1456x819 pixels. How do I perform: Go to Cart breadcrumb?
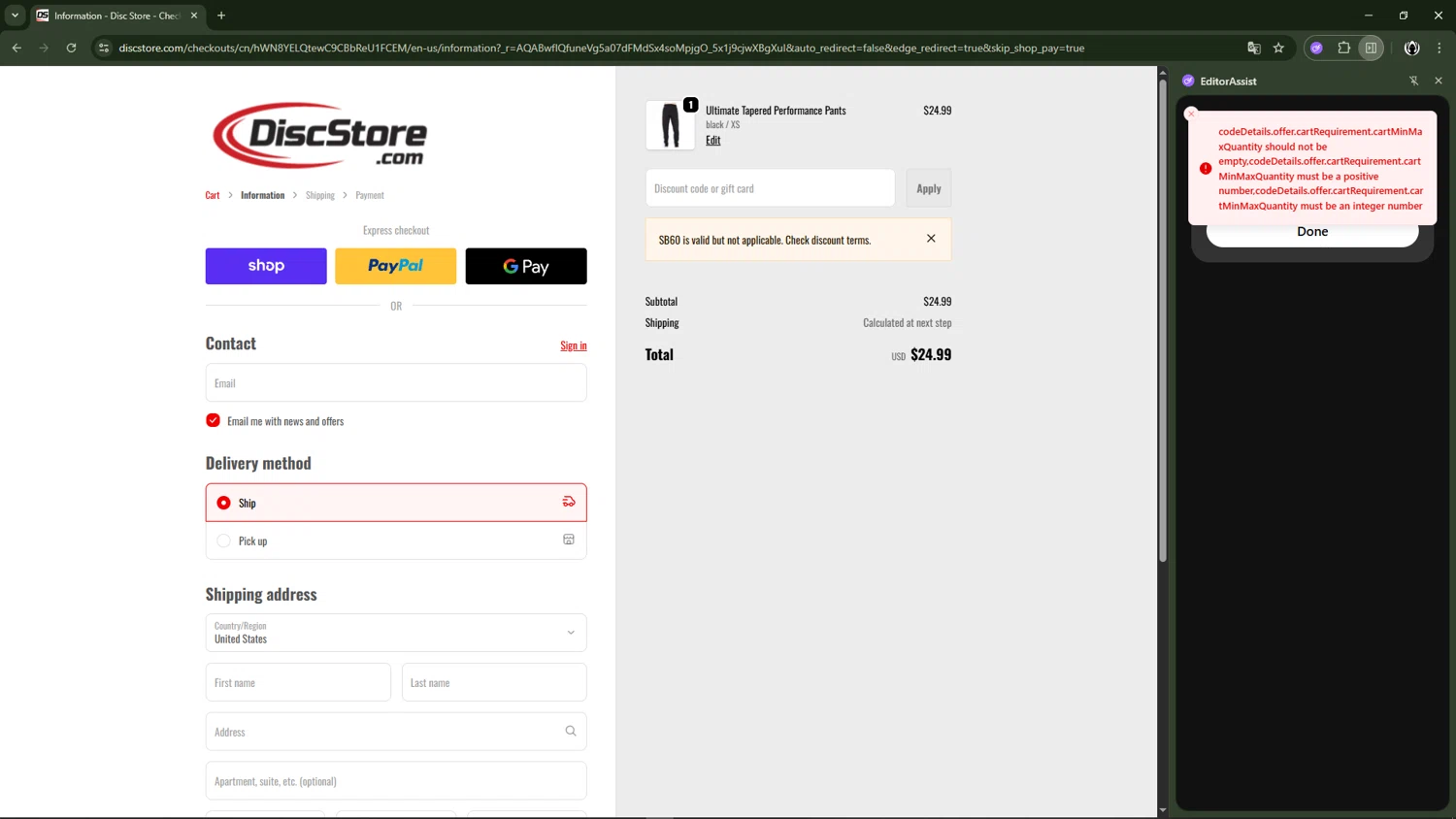(x=213, y=195)
